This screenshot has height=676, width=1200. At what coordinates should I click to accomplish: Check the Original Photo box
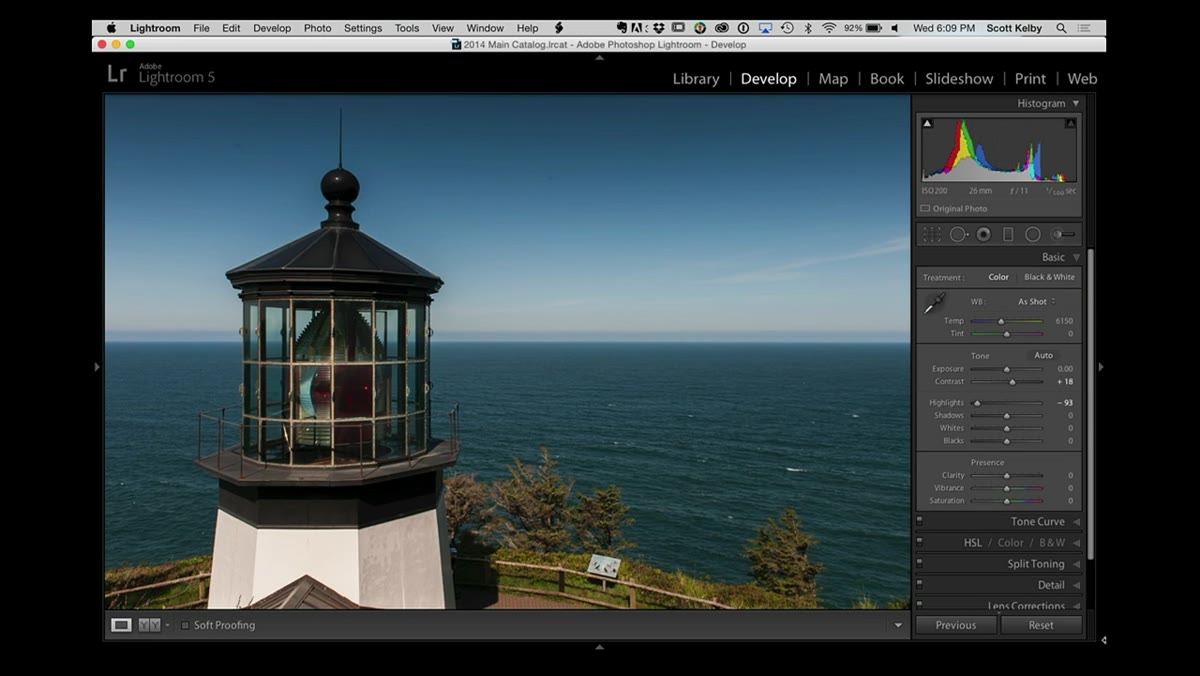(925, 208)
